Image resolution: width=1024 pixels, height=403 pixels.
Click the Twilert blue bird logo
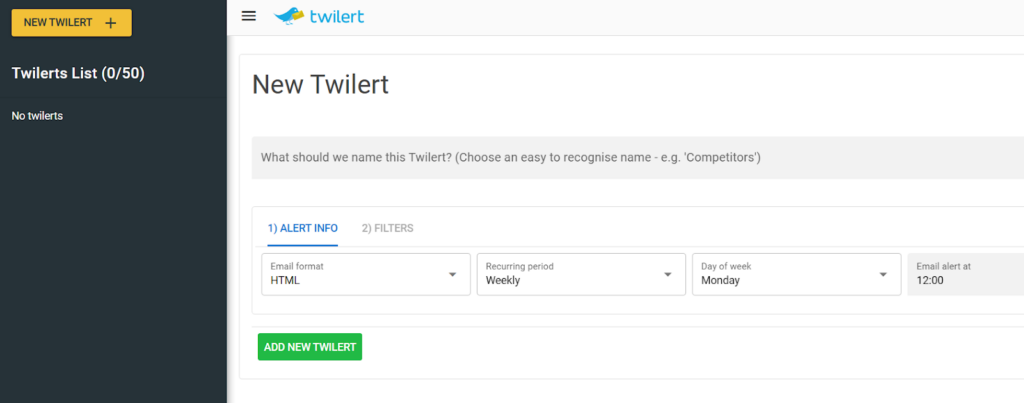click(289, 16)
